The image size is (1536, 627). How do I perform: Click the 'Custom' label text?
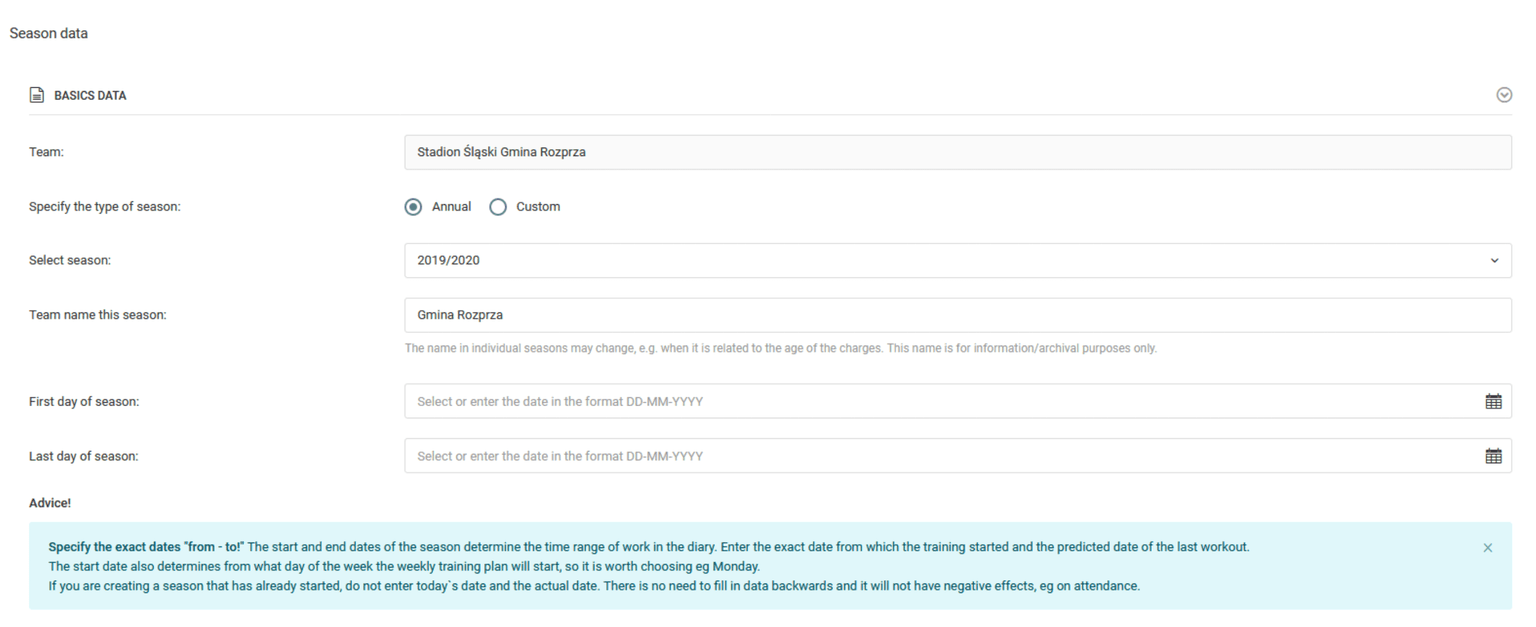[x=538, y=207]
